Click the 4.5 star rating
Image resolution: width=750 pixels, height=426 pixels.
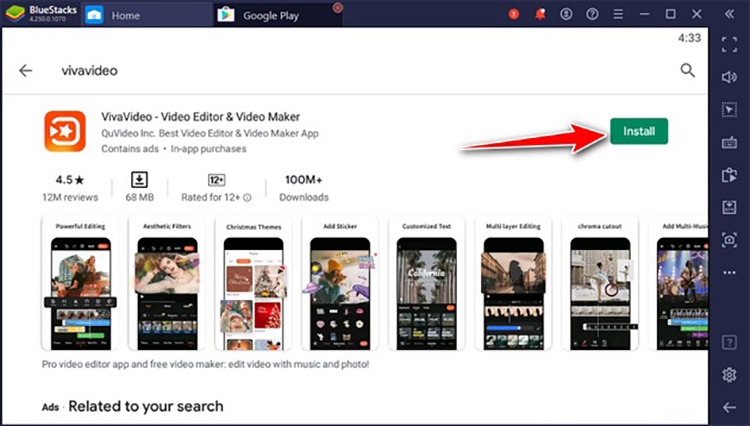click(70, 180)
